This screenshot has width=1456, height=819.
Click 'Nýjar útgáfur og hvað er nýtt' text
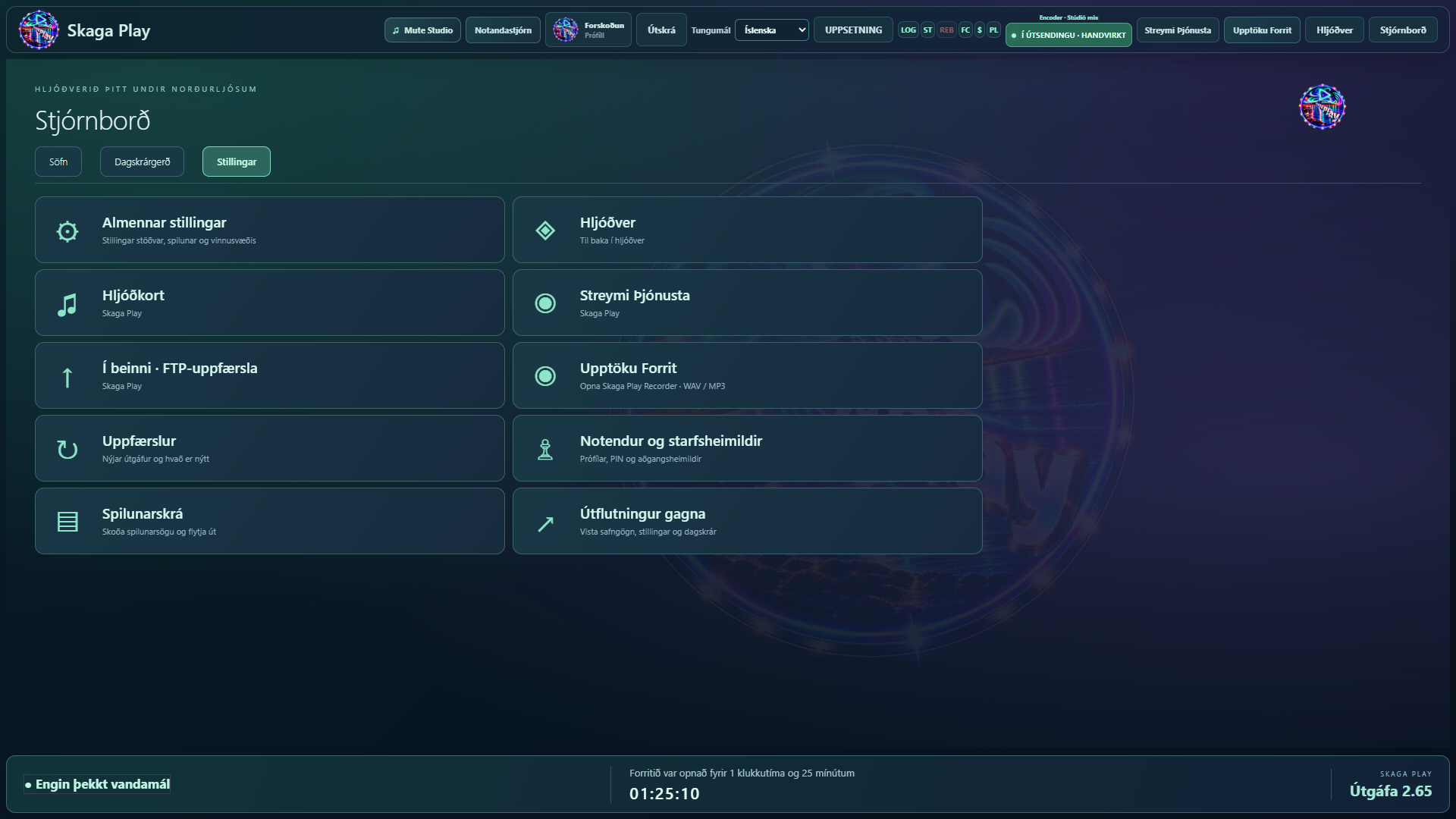[155, 460]
